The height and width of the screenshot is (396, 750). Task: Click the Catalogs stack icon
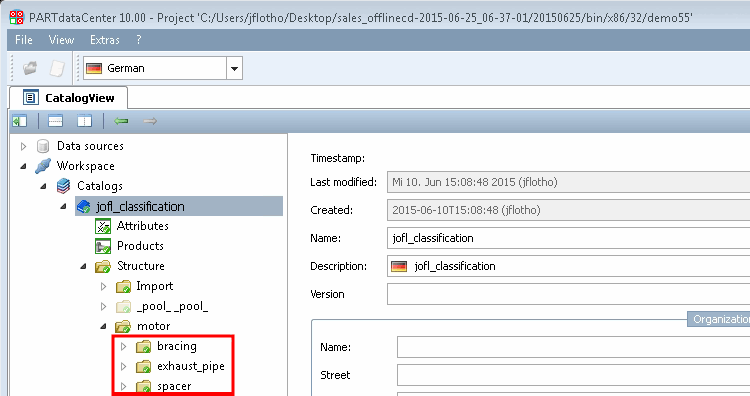[63, 186]
